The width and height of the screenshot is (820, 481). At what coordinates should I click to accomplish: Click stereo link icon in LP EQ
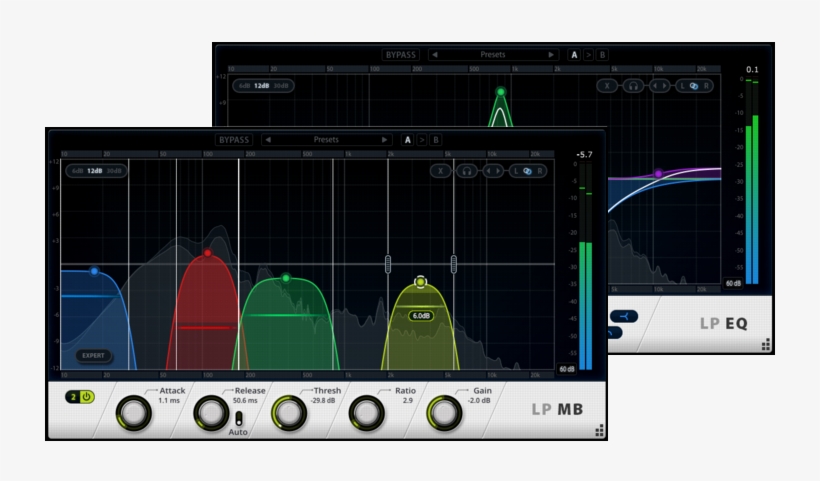tap(694, 86)
